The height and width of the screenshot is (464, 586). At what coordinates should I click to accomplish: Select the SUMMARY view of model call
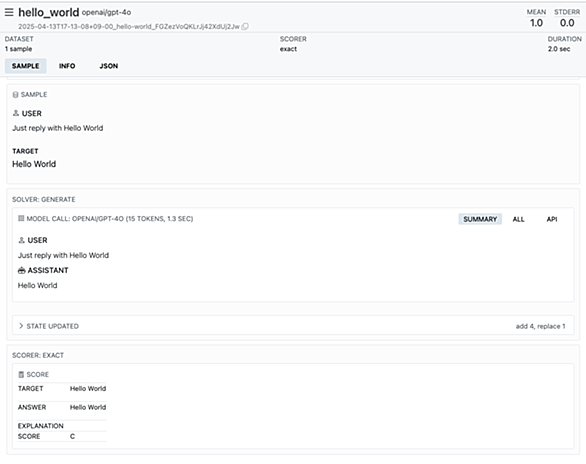point(480,219)
